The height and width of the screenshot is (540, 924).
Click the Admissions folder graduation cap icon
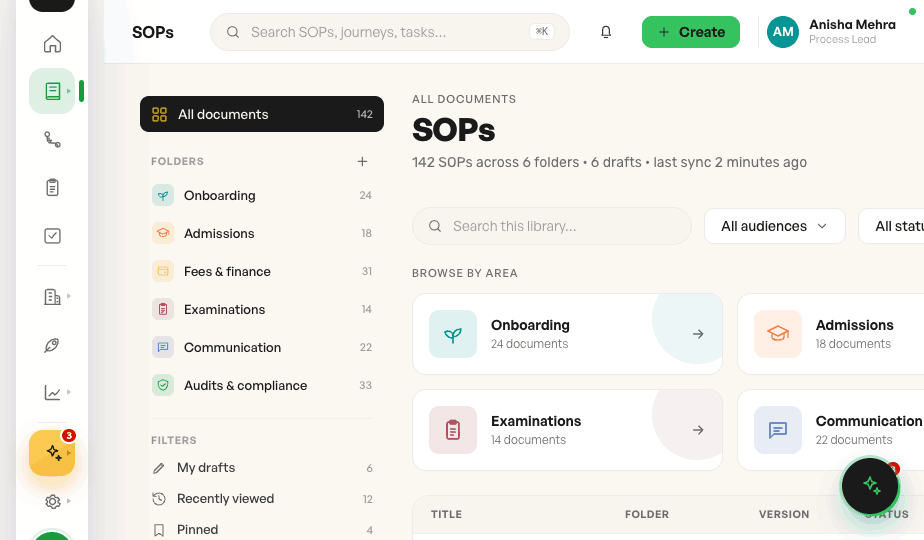coord(163,233)
